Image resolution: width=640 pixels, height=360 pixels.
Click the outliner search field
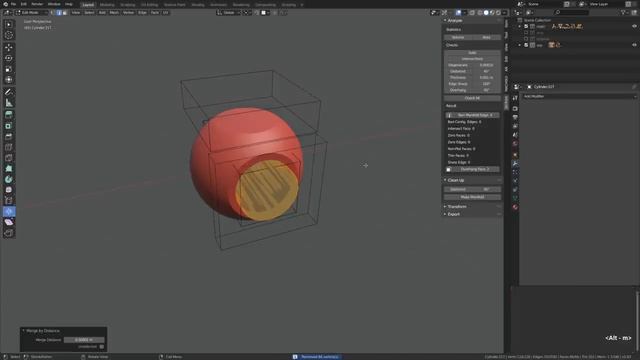pos(571,13)
